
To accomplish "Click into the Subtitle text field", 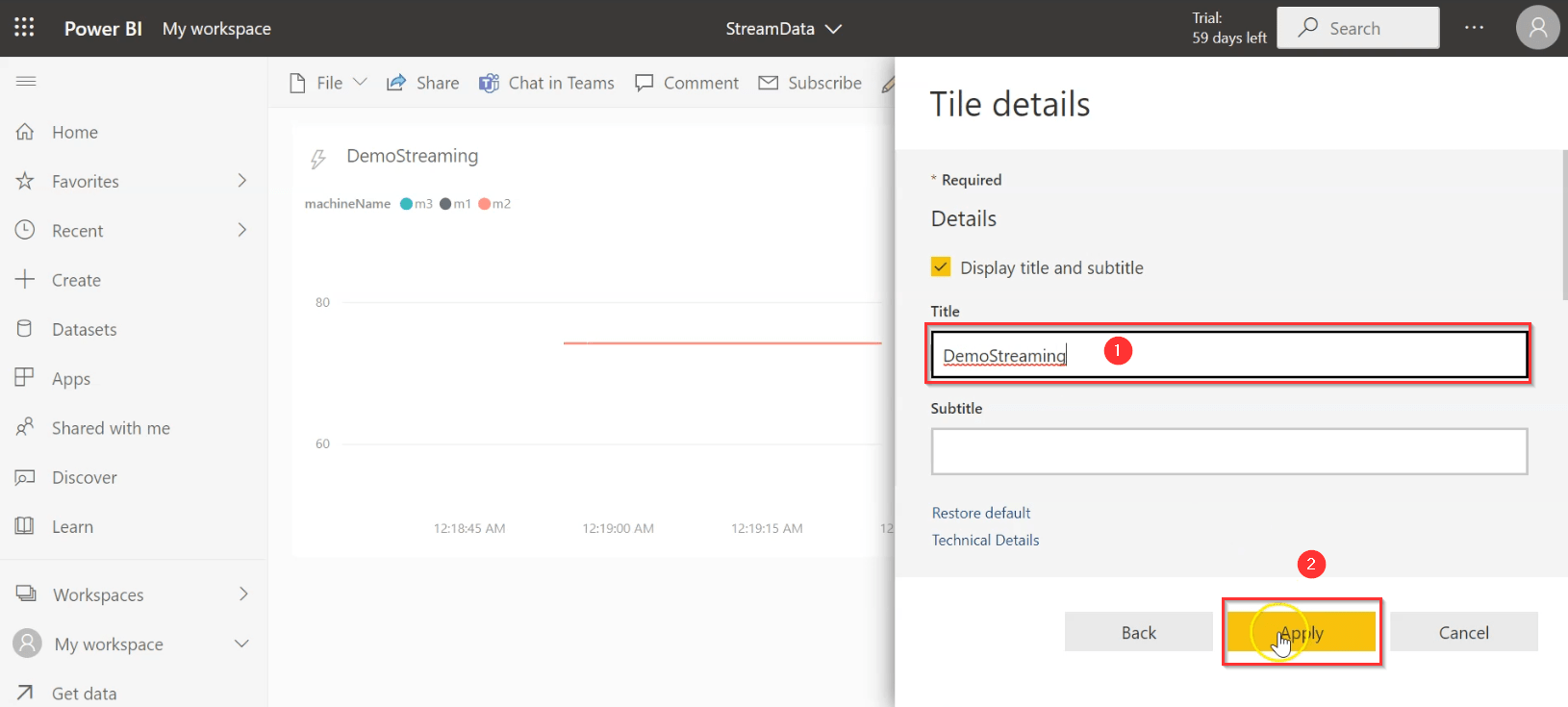I will 1228,451.
